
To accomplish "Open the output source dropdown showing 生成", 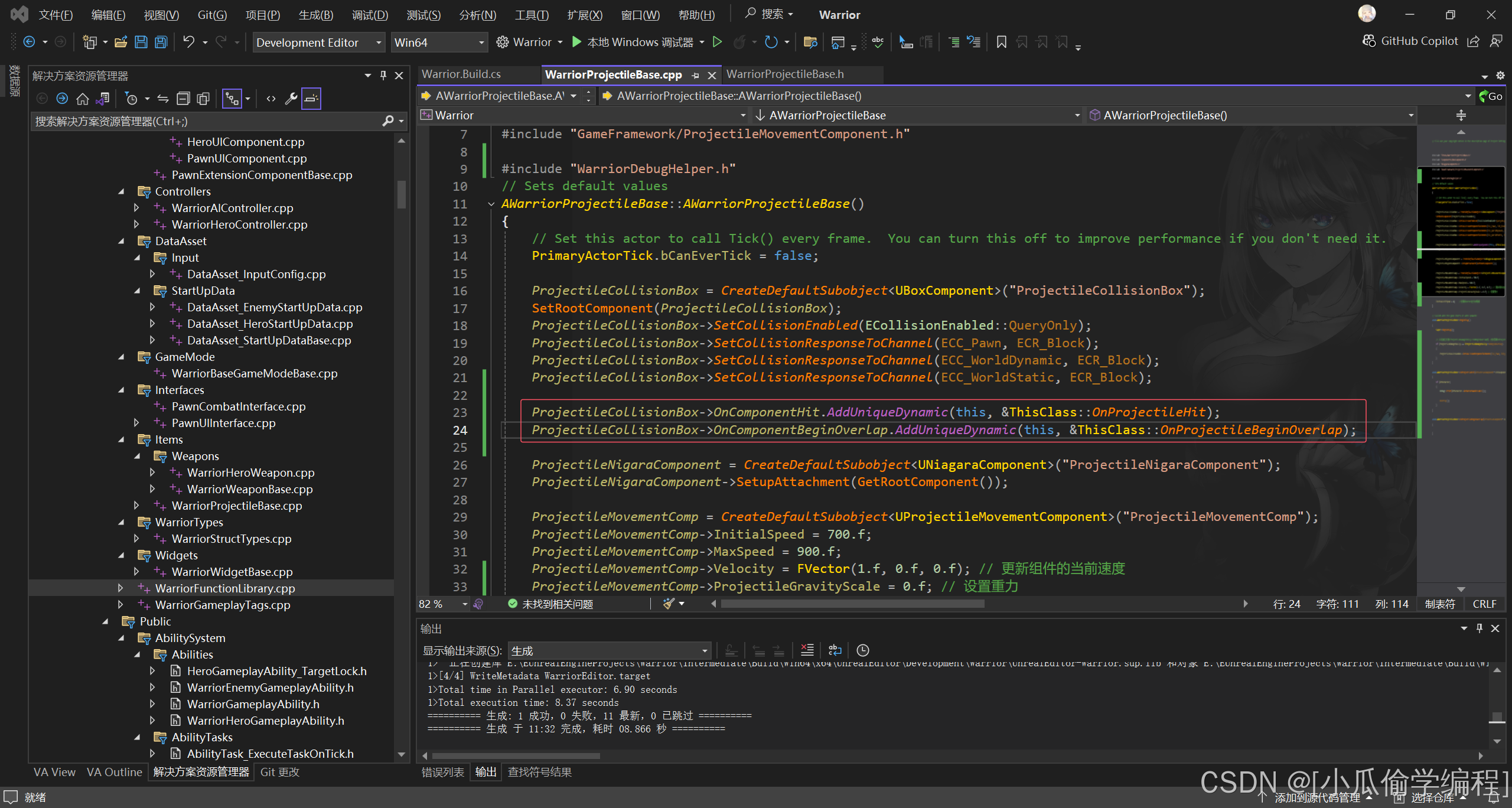I will pos(608,650).
